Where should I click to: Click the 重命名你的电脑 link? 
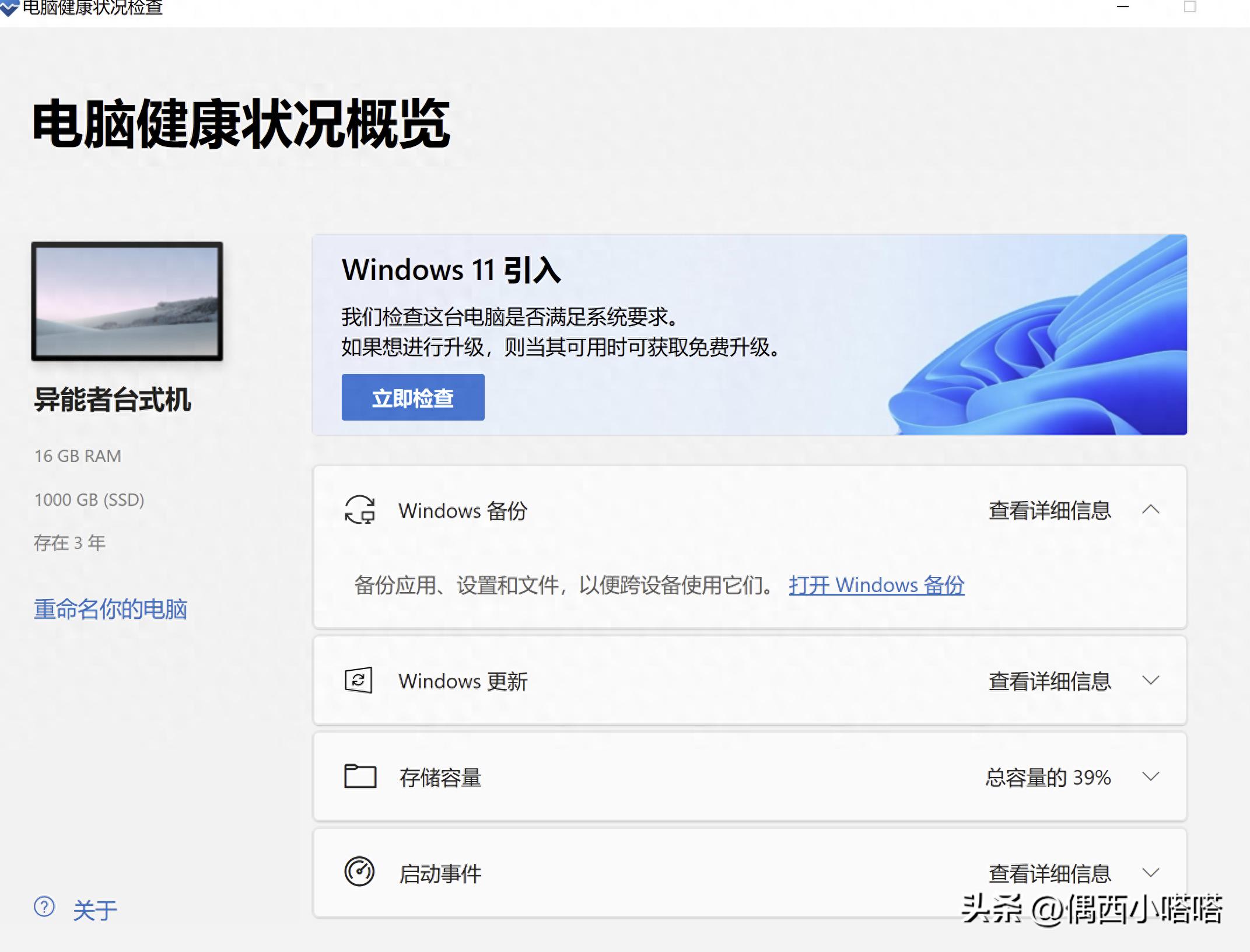pos(111,609)
